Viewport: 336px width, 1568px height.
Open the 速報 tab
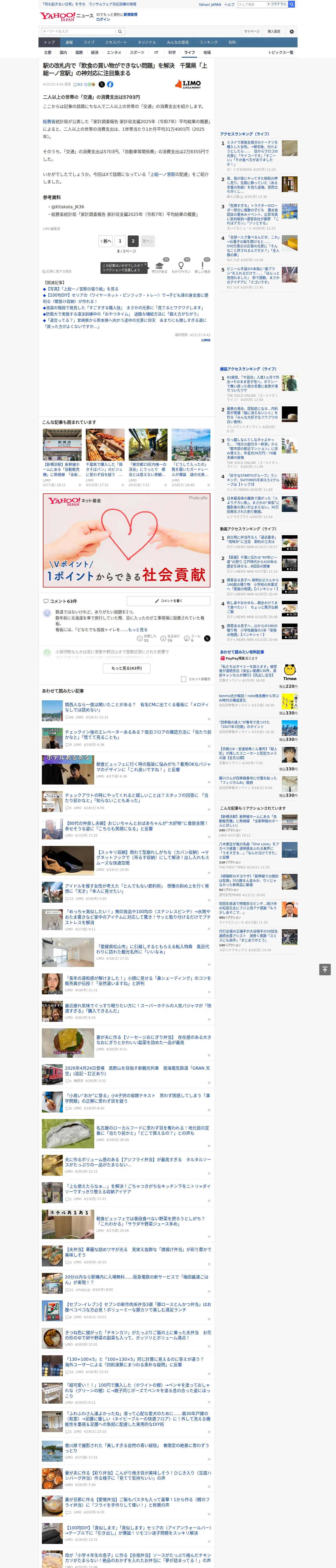pyautogui.click(x=69, y=43)
